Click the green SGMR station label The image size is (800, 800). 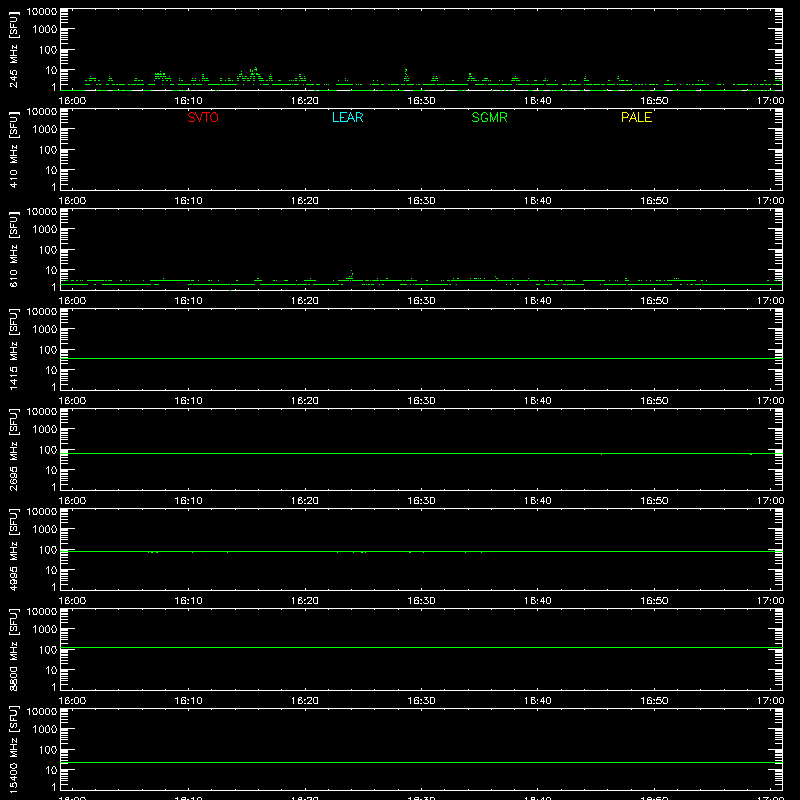[489, 117]
